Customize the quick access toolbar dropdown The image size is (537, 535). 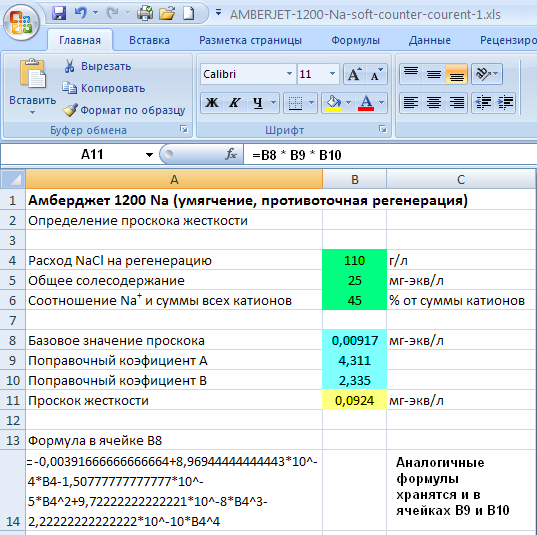pyautogui.click(x=218, y=13)
